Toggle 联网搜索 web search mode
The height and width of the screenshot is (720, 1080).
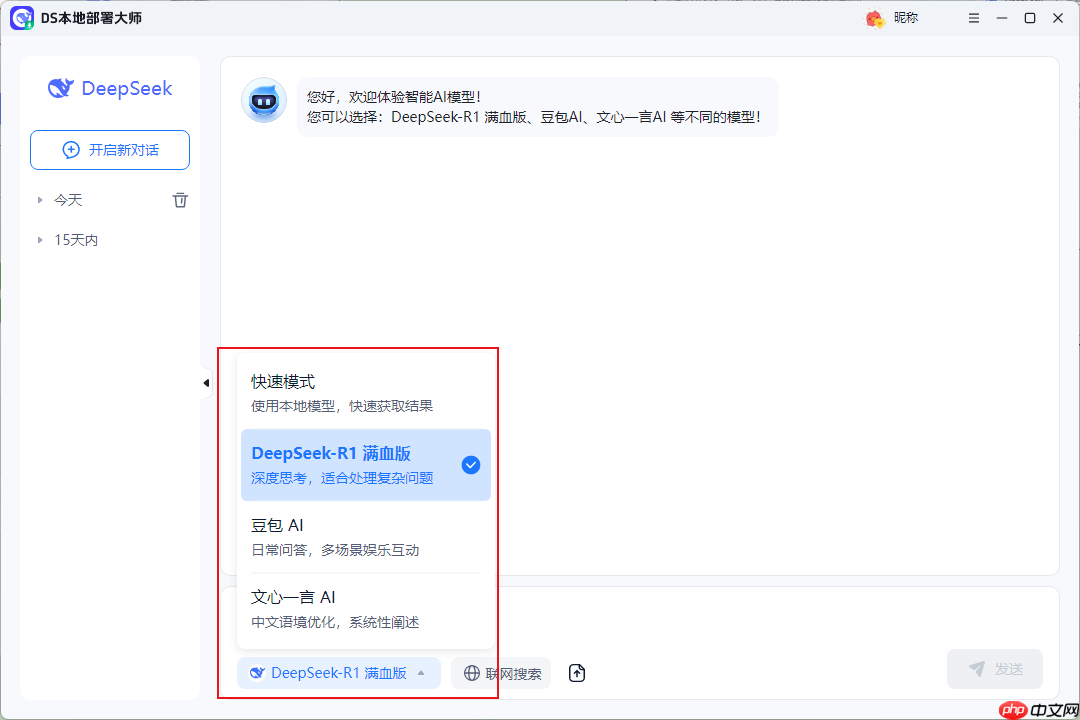pos(500,673)
